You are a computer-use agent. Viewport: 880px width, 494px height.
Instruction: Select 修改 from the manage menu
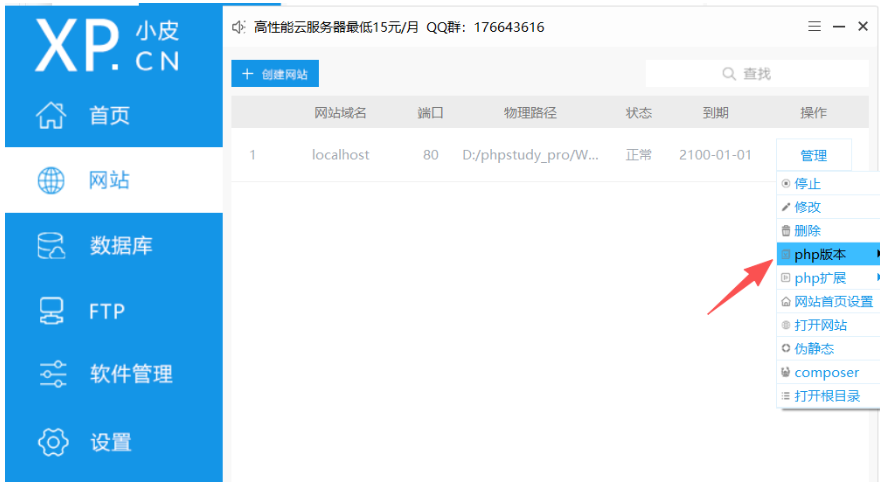tap(828, 207)
